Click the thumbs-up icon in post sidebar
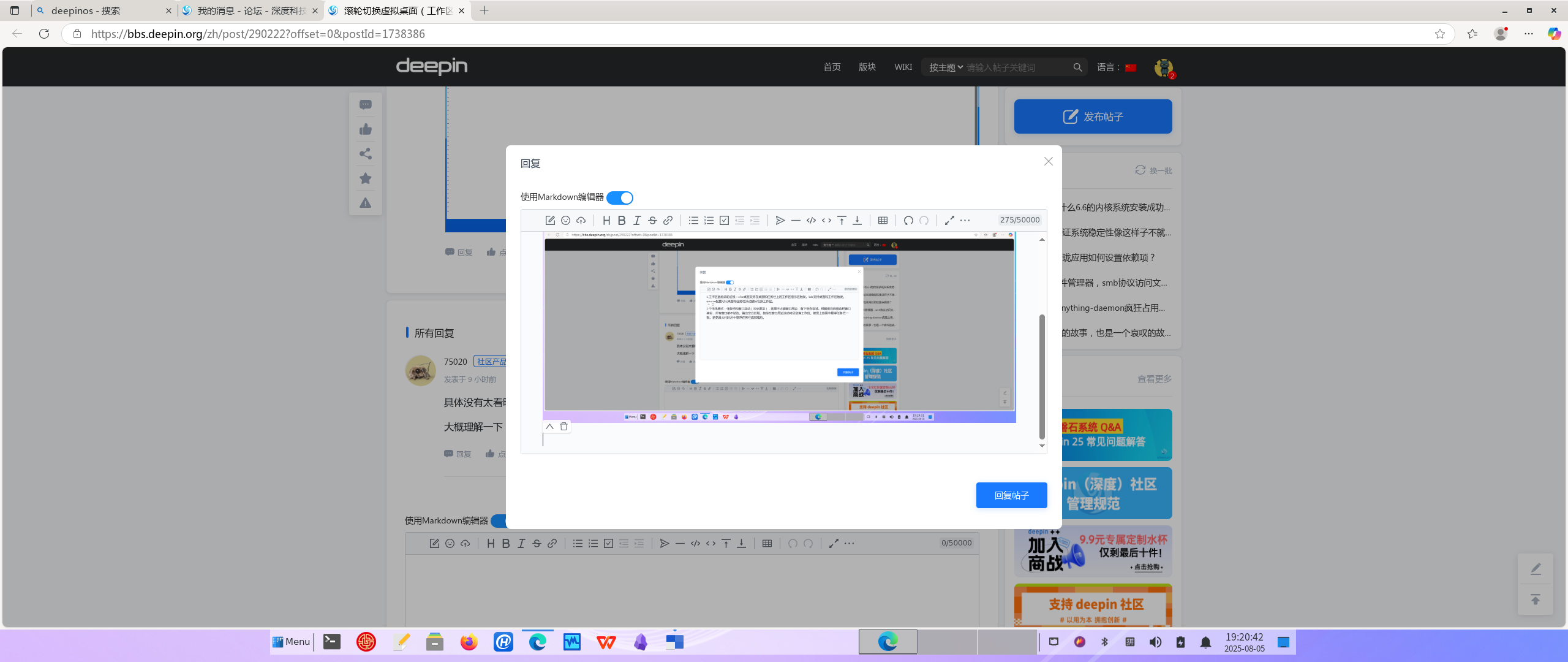The width and height of the screenshot is (1568, 662). (366, 129)
